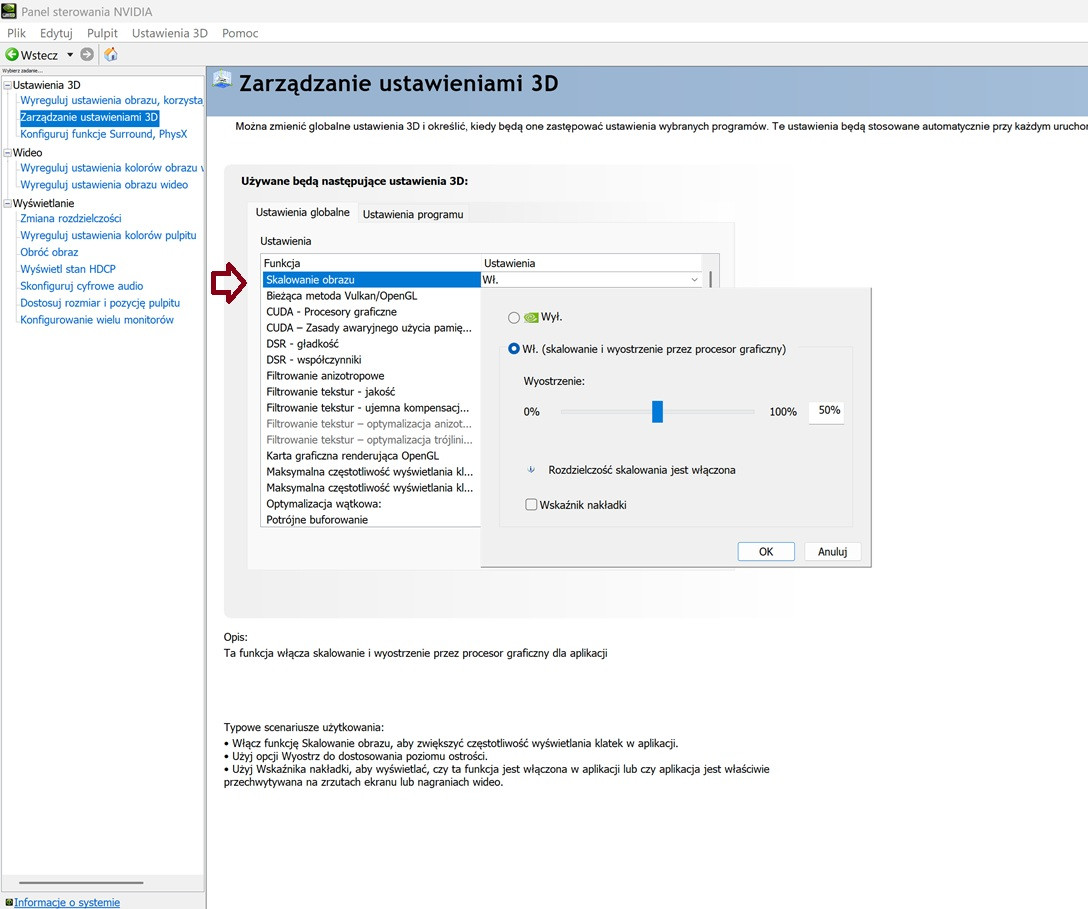Open Konfigurowanie wielu monitorów page
The image size is (1088, 909).
click(x=97, y=320)
